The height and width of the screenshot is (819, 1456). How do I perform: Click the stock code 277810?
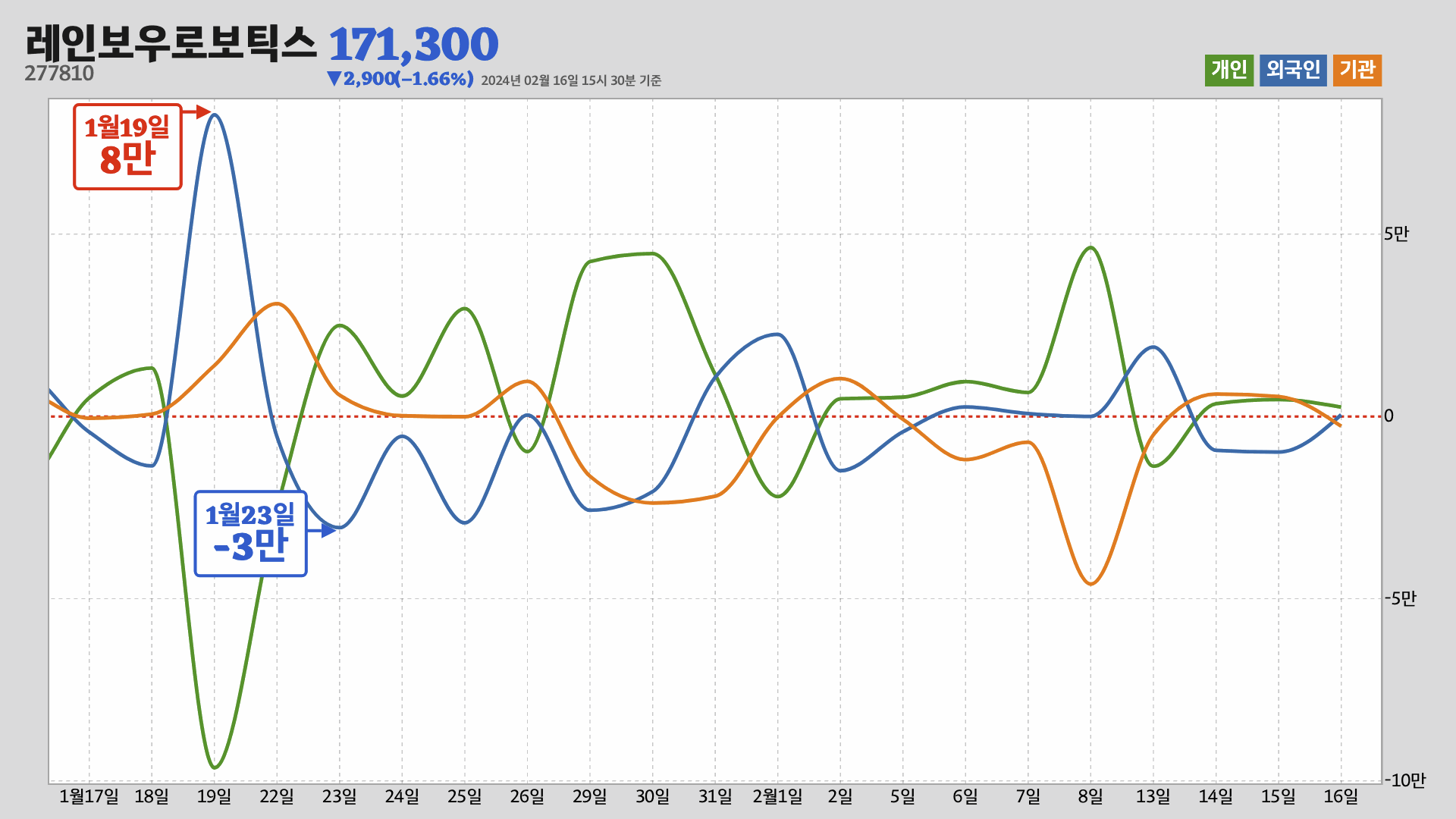click(59, 74)
